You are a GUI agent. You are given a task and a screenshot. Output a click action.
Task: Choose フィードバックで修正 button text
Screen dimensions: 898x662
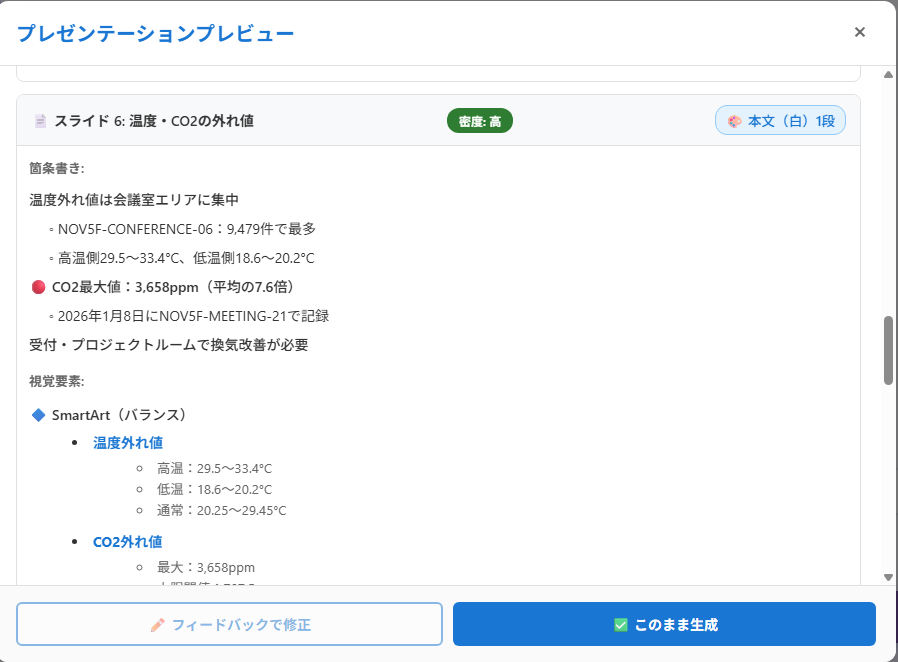pyautogui.click(x=241, y=625)
